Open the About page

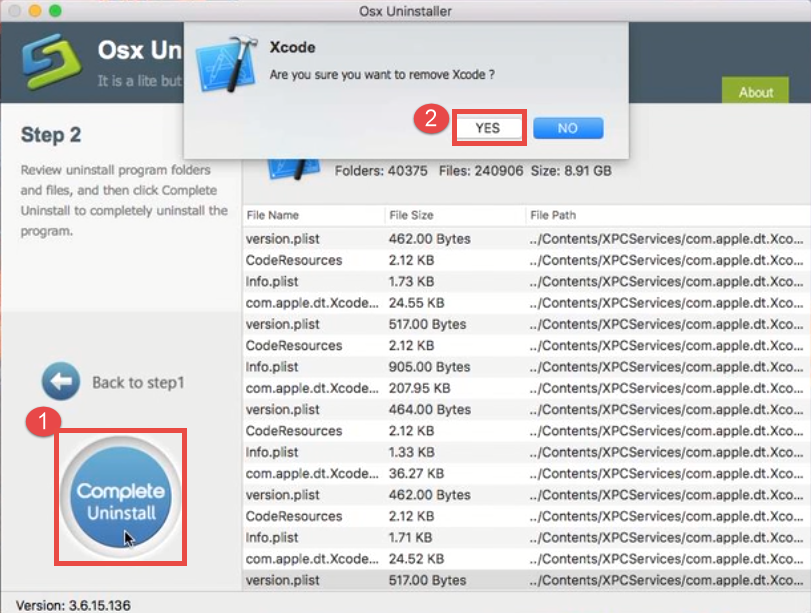[x=755, y=91]
